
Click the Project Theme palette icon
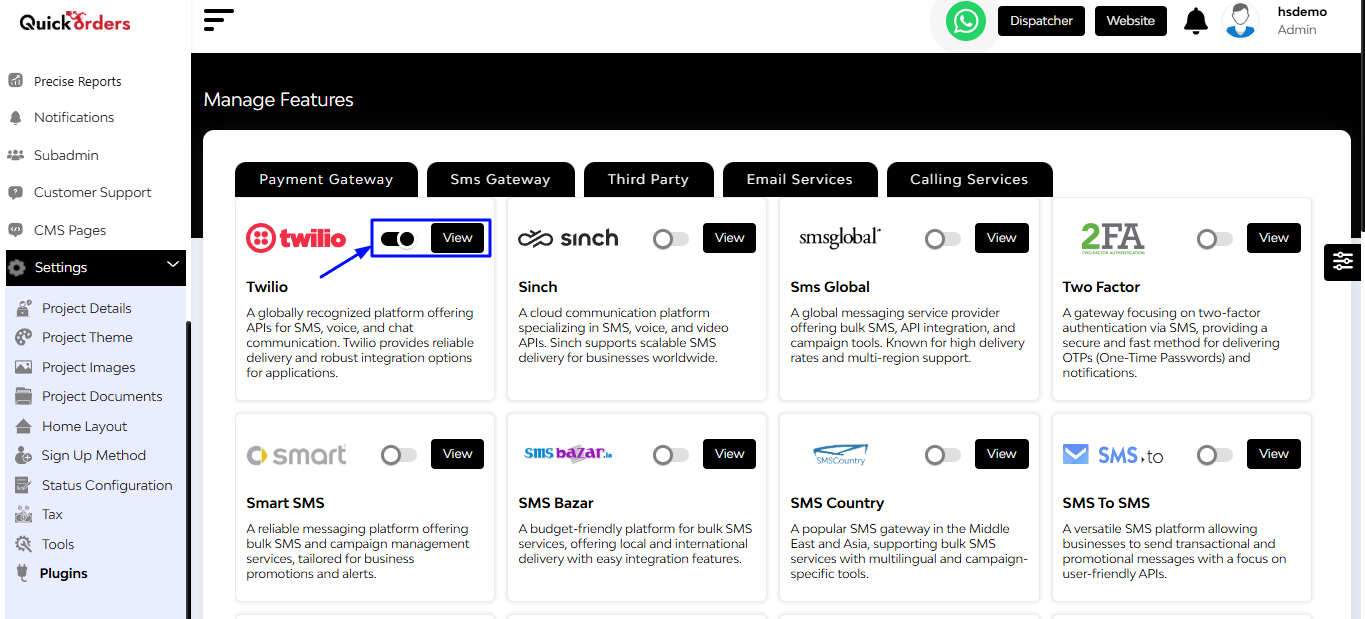tap(23, 337)
